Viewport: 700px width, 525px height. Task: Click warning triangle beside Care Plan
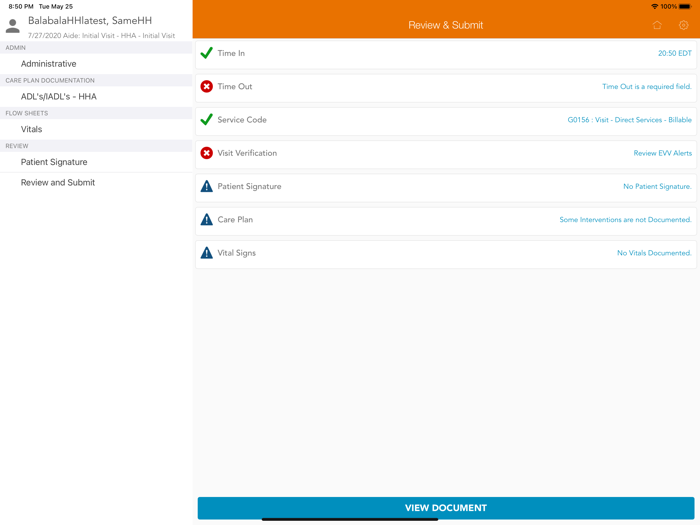point(206,220)
